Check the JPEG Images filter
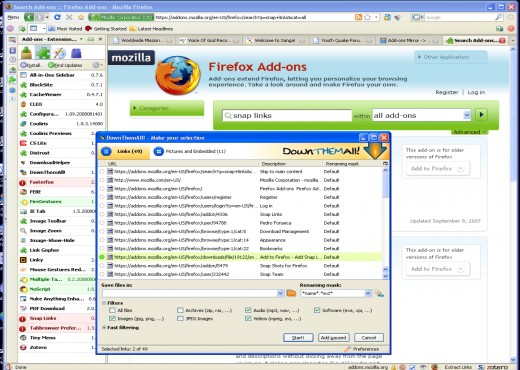This screenshot has width=520, height=370. click(180, 319)
